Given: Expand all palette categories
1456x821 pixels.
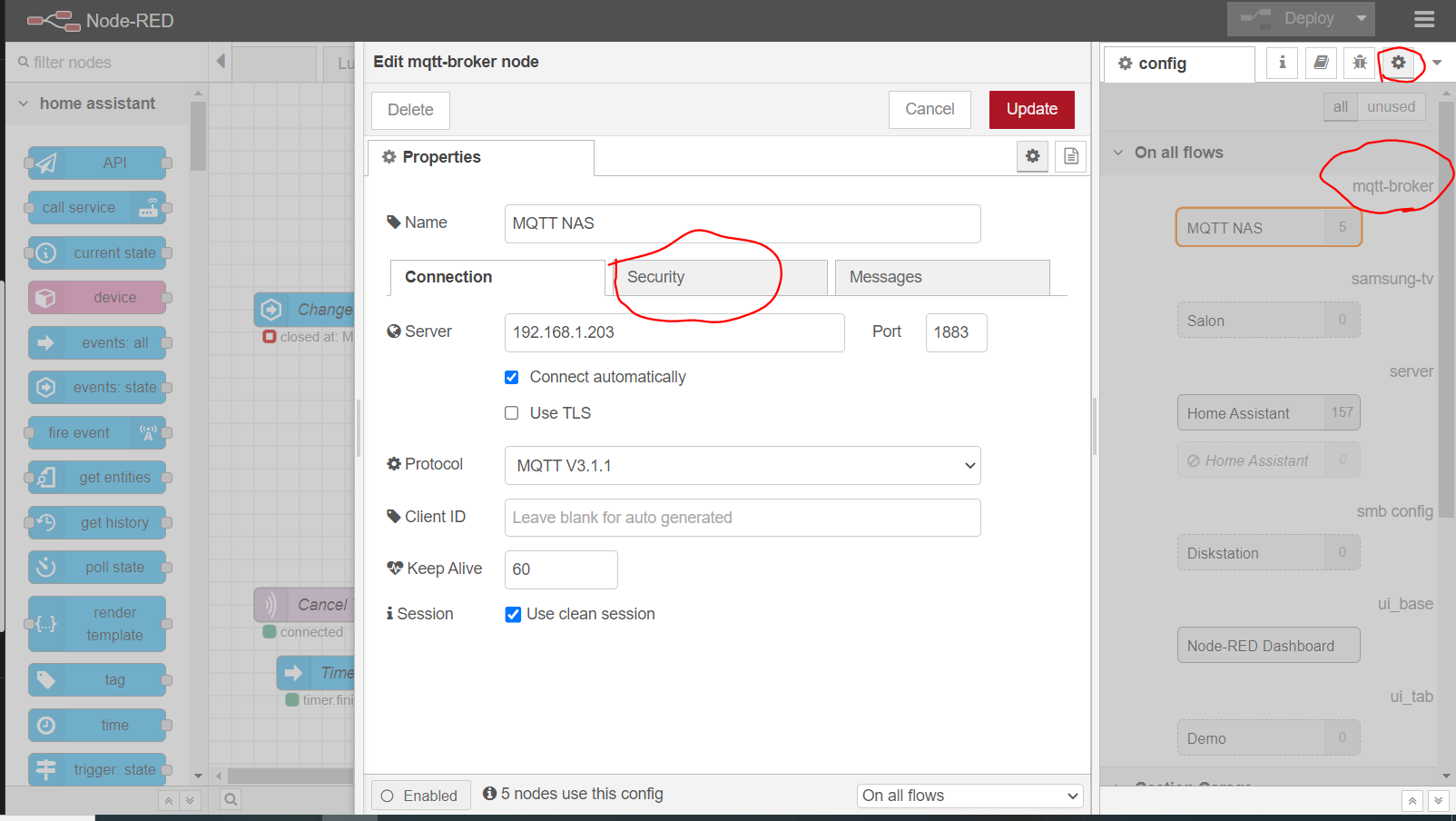Looking at the screenshot, I should [190, 800].
